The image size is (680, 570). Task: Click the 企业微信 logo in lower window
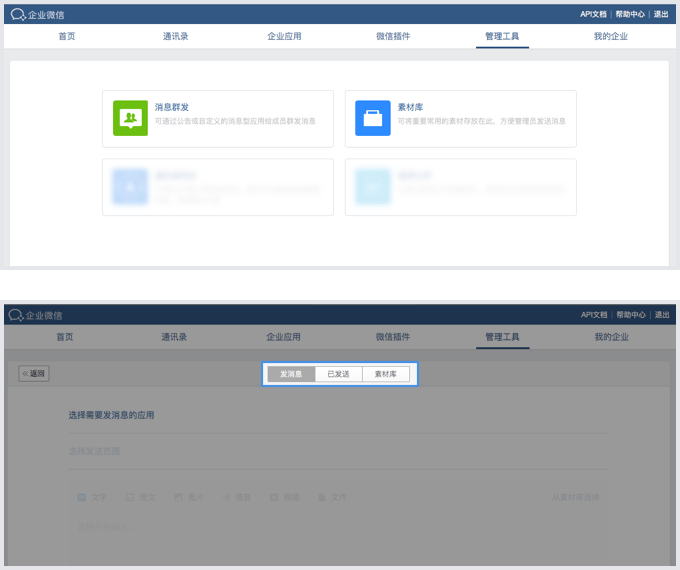tap(36, 315)
